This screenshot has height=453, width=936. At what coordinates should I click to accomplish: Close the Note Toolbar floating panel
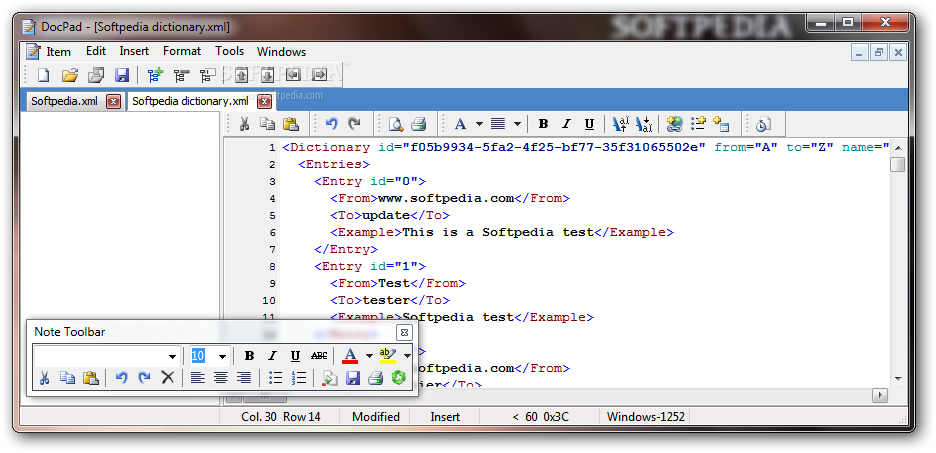coord(405,332)
